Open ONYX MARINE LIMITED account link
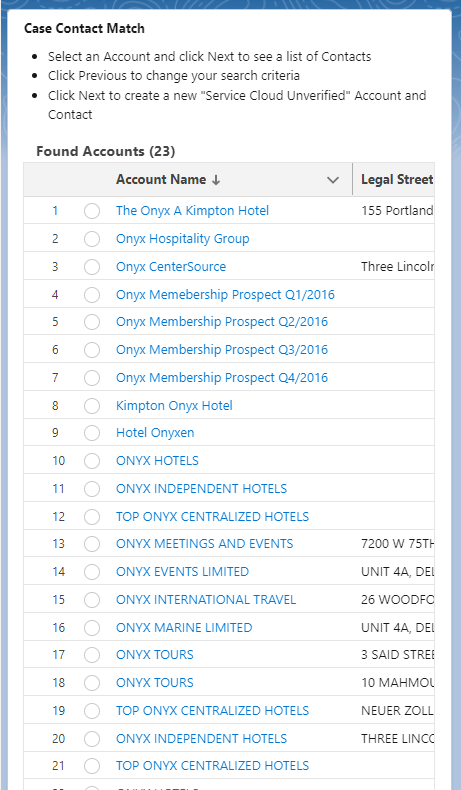This screenshot has height=790, width=461. [x=184, y=628]
